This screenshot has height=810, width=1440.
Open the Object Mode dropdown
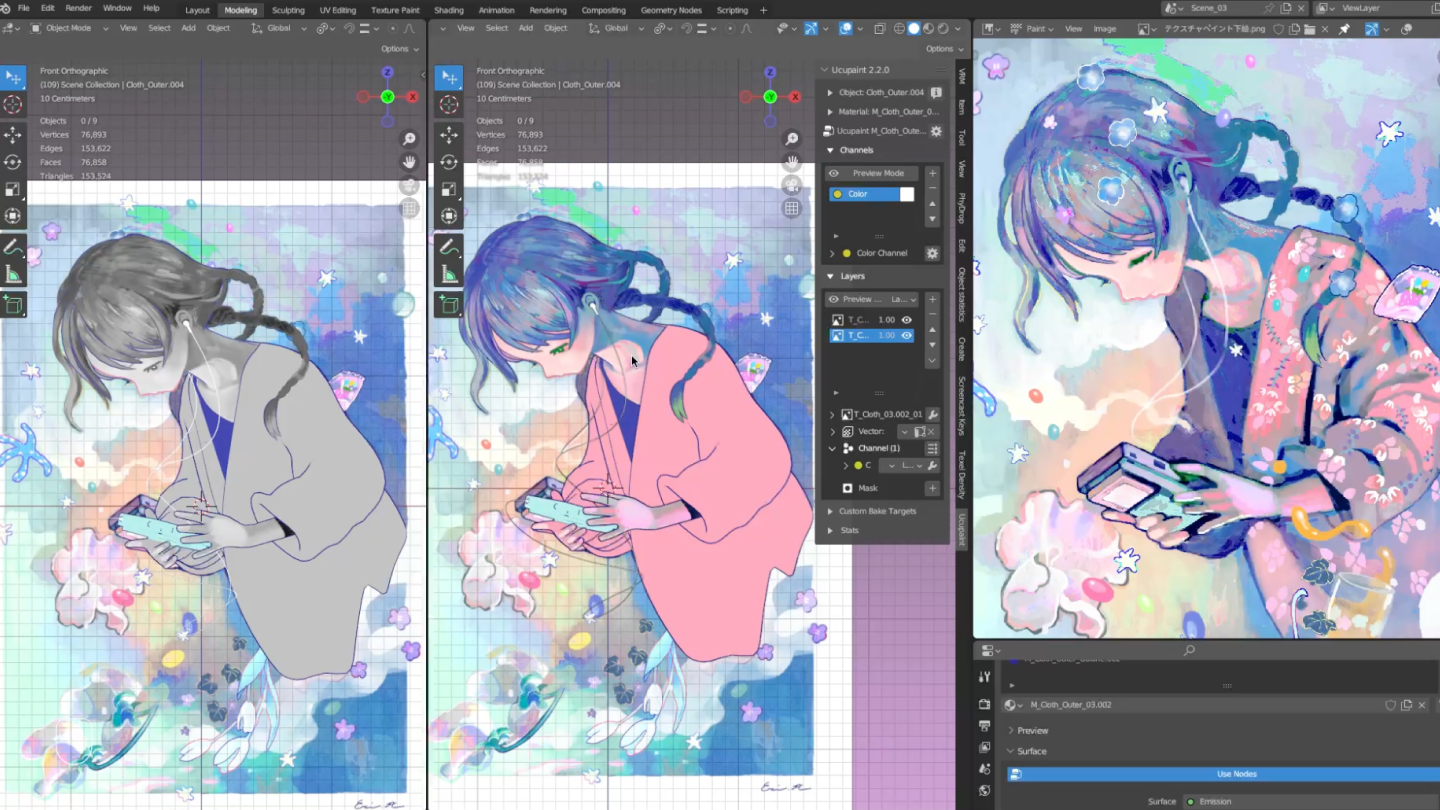68,29
